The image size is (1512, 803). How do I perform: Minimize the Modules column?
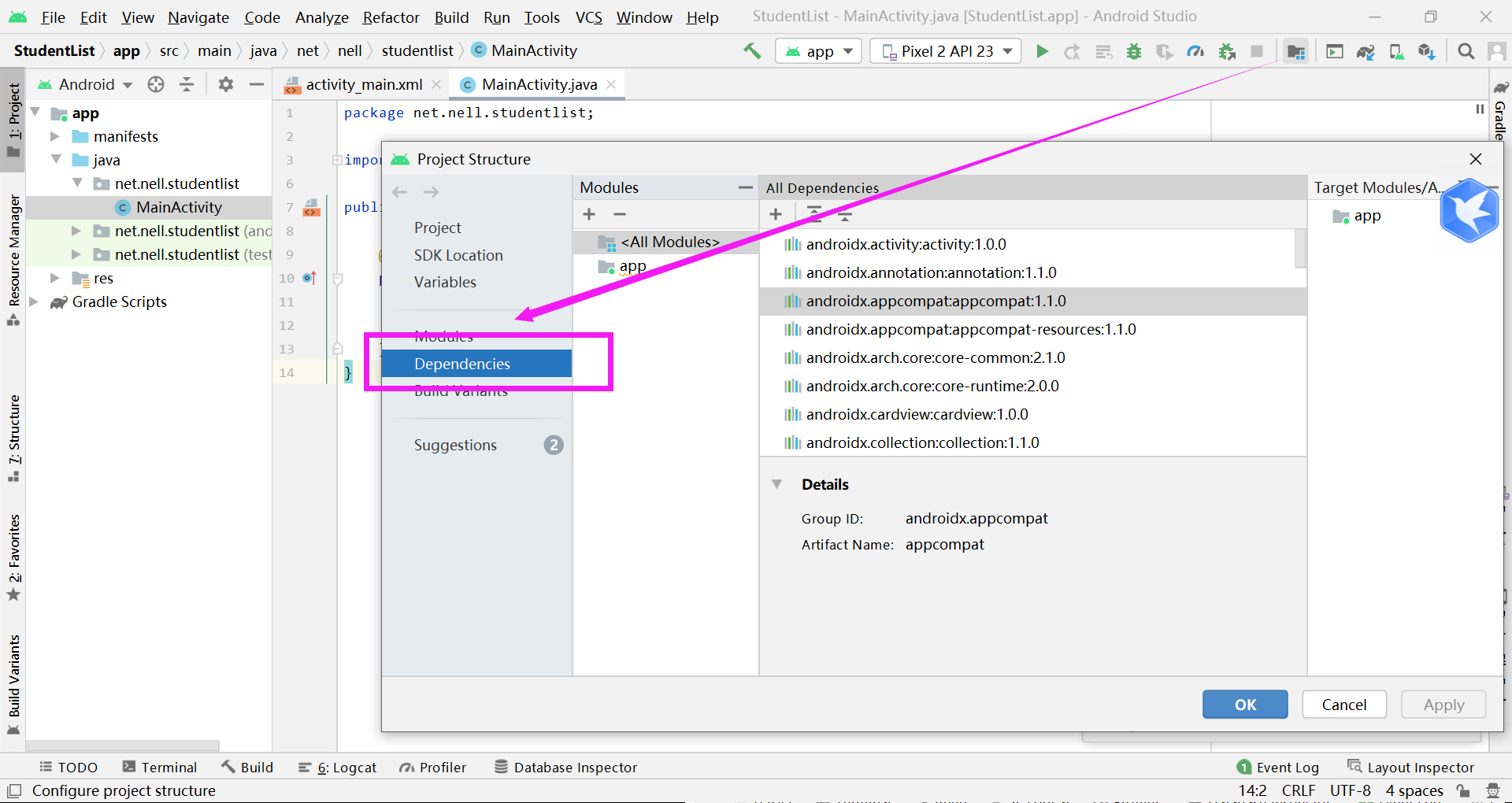click(745, 187)
